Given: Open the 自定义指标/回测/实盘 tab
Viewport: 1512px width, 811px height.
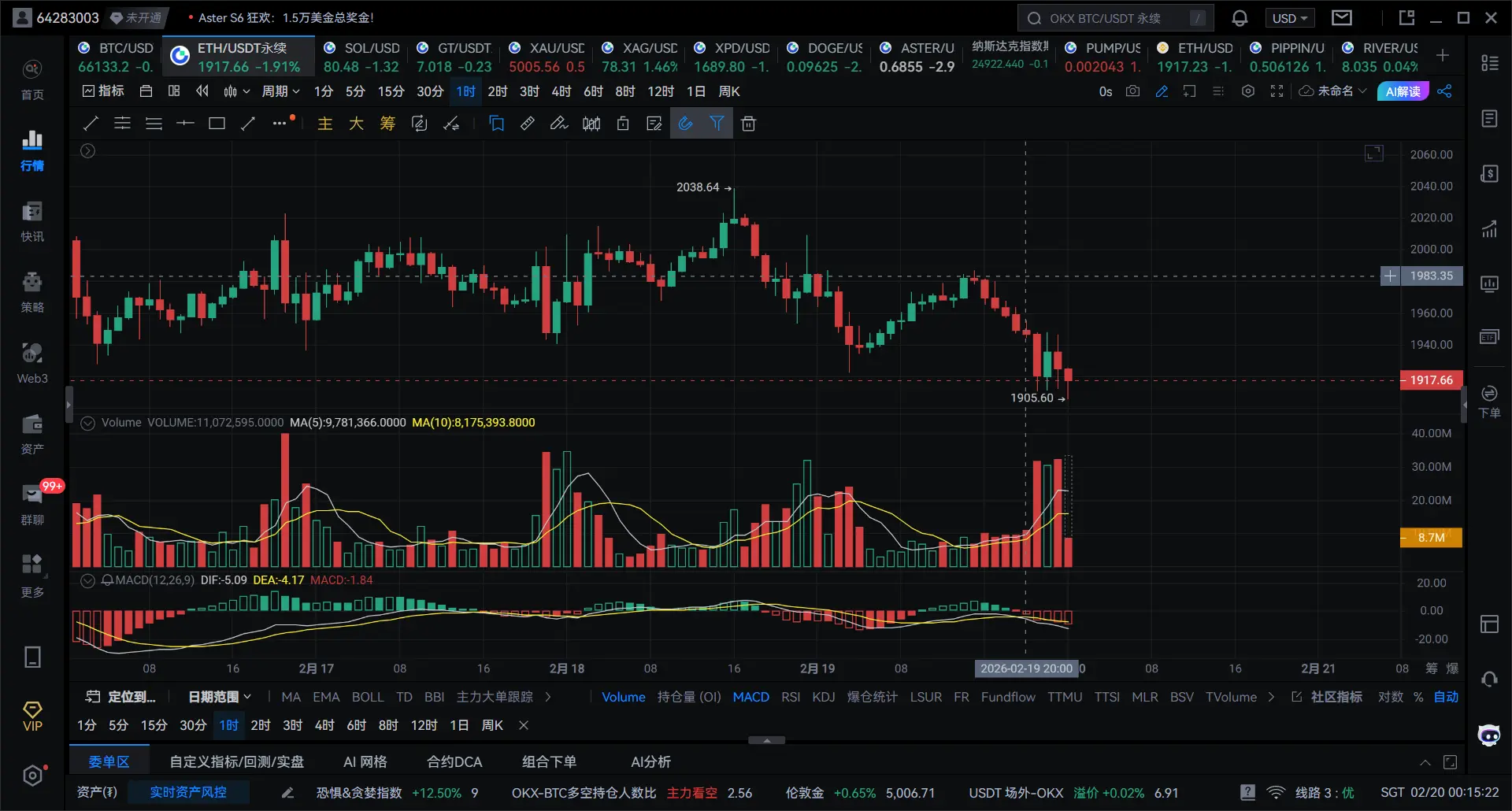Looking at the screenshot, I should [236, 761].
